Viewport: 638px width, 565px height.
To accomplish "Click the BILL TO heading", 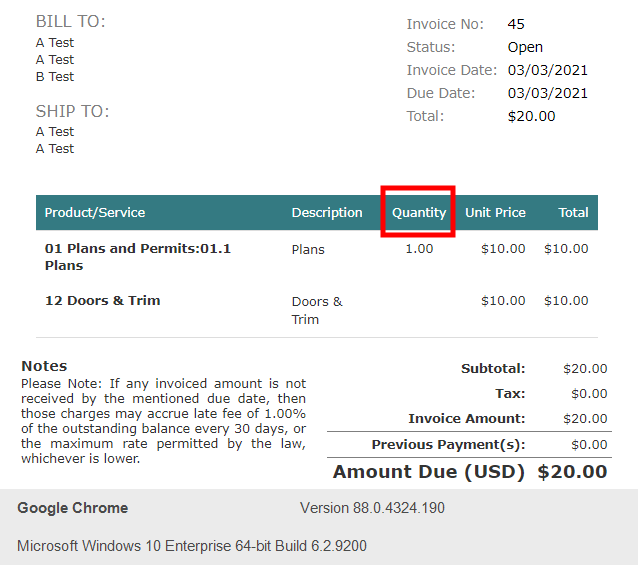I will point(70,22).
